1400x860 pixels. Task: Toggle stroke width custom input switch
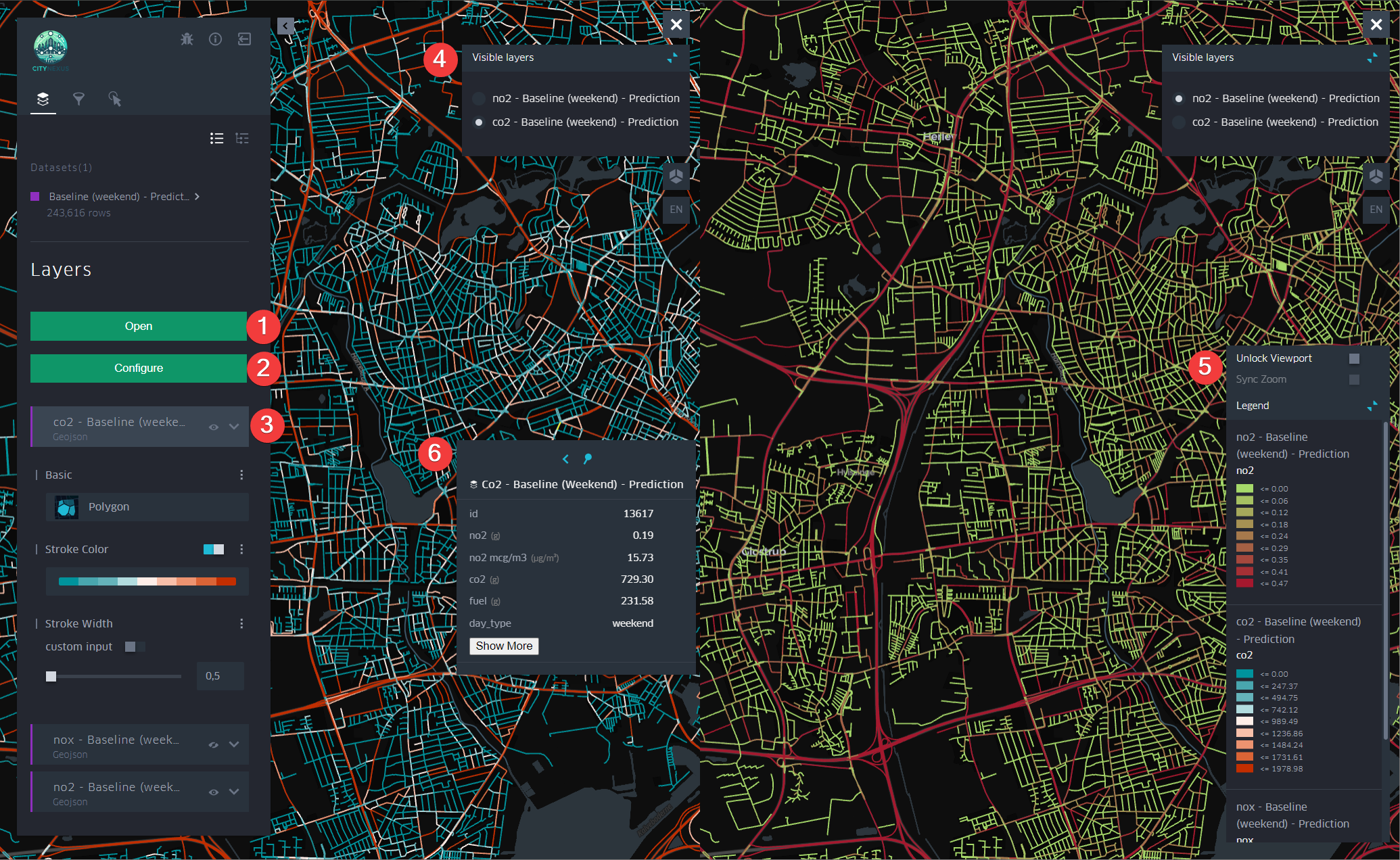(135, 647)
